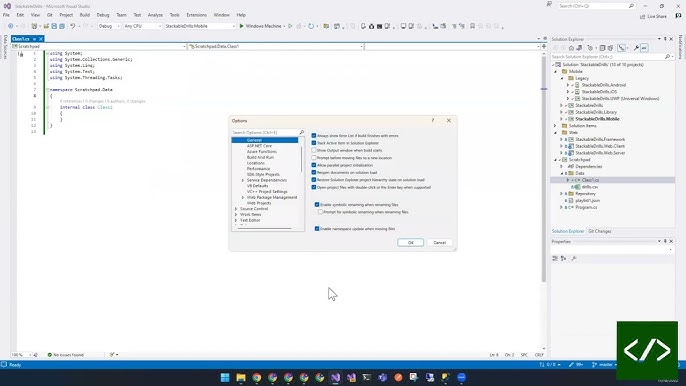Click the search magnifier in Options dialog
The image size is (686, 386).
coord(301,132)
